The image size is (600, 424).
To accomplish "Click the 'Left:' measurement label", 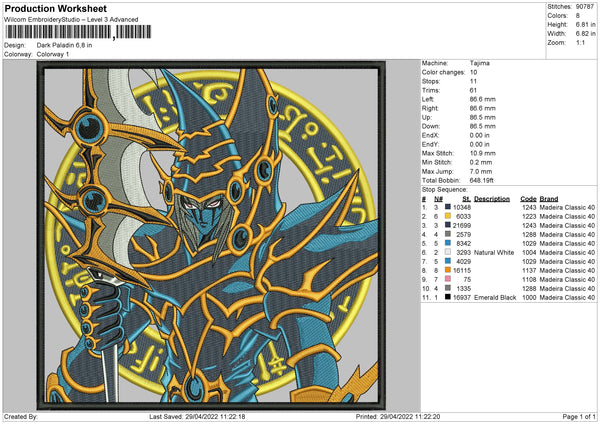I will [x=428, y=99].
